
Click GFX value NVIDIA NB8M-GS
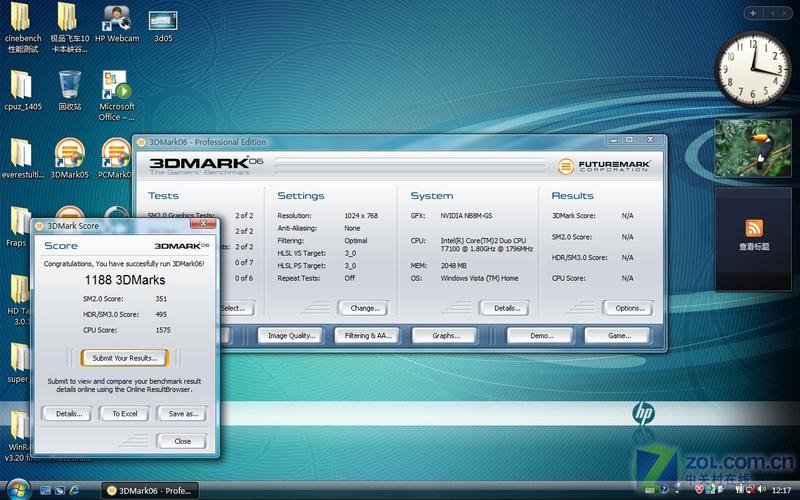(466, 216)
